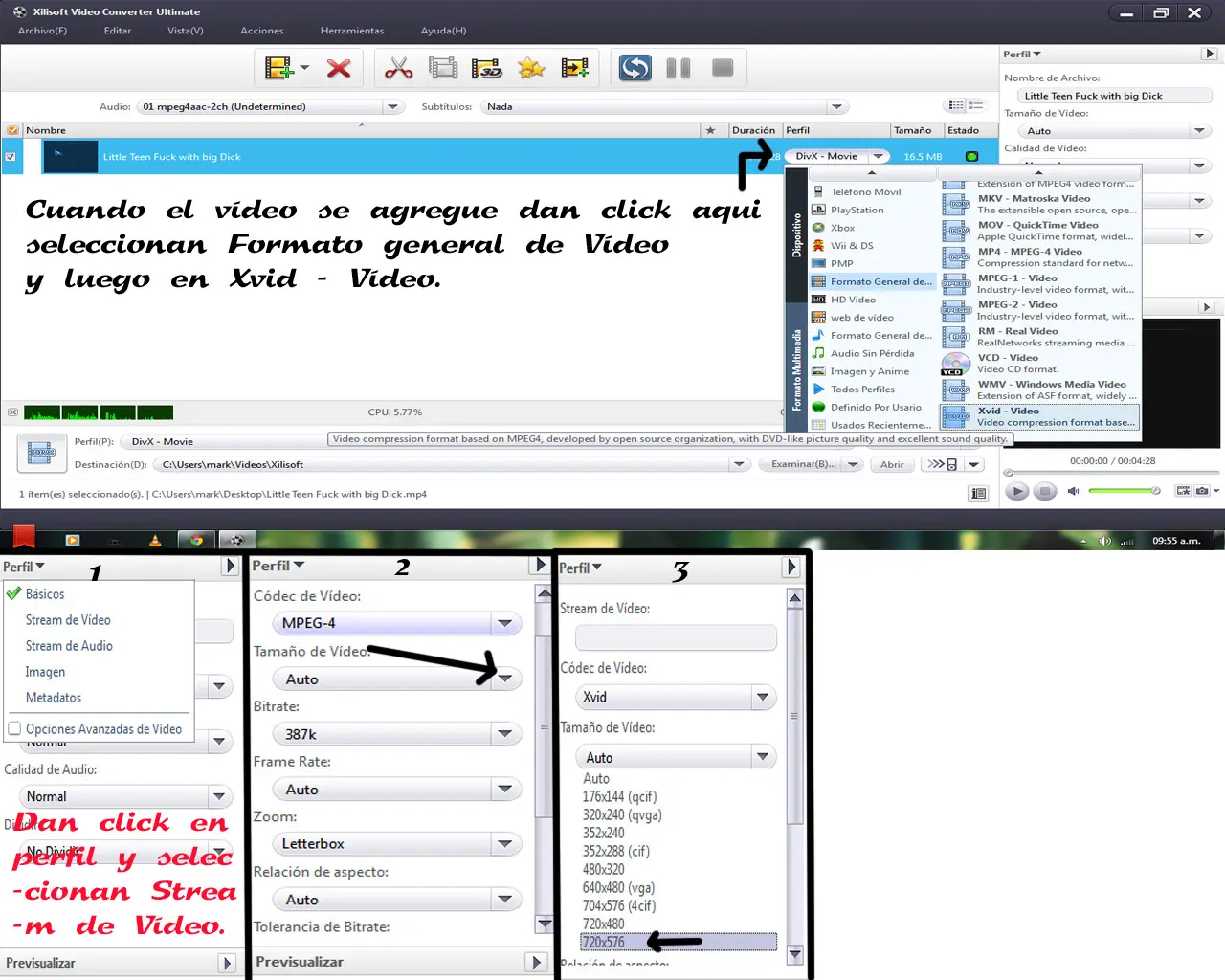Screen dimensions: 1225x980
Task: Sort files by the Duración column header
Action: point(754,130)
